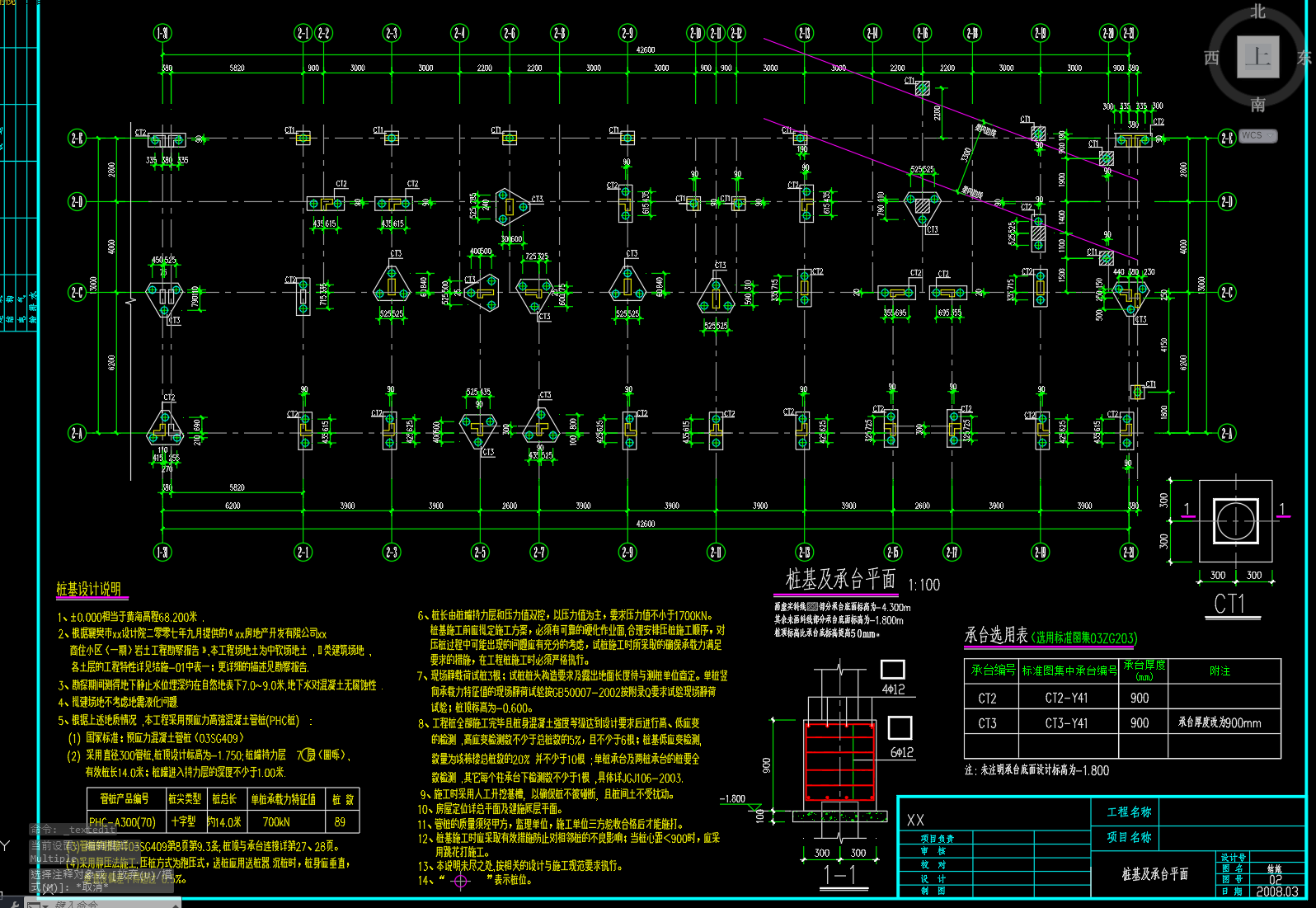Viewport: 1316px width, 908px height.
Task: Click the ViewCube west label 西
Action: click(x=1211, y=58)
